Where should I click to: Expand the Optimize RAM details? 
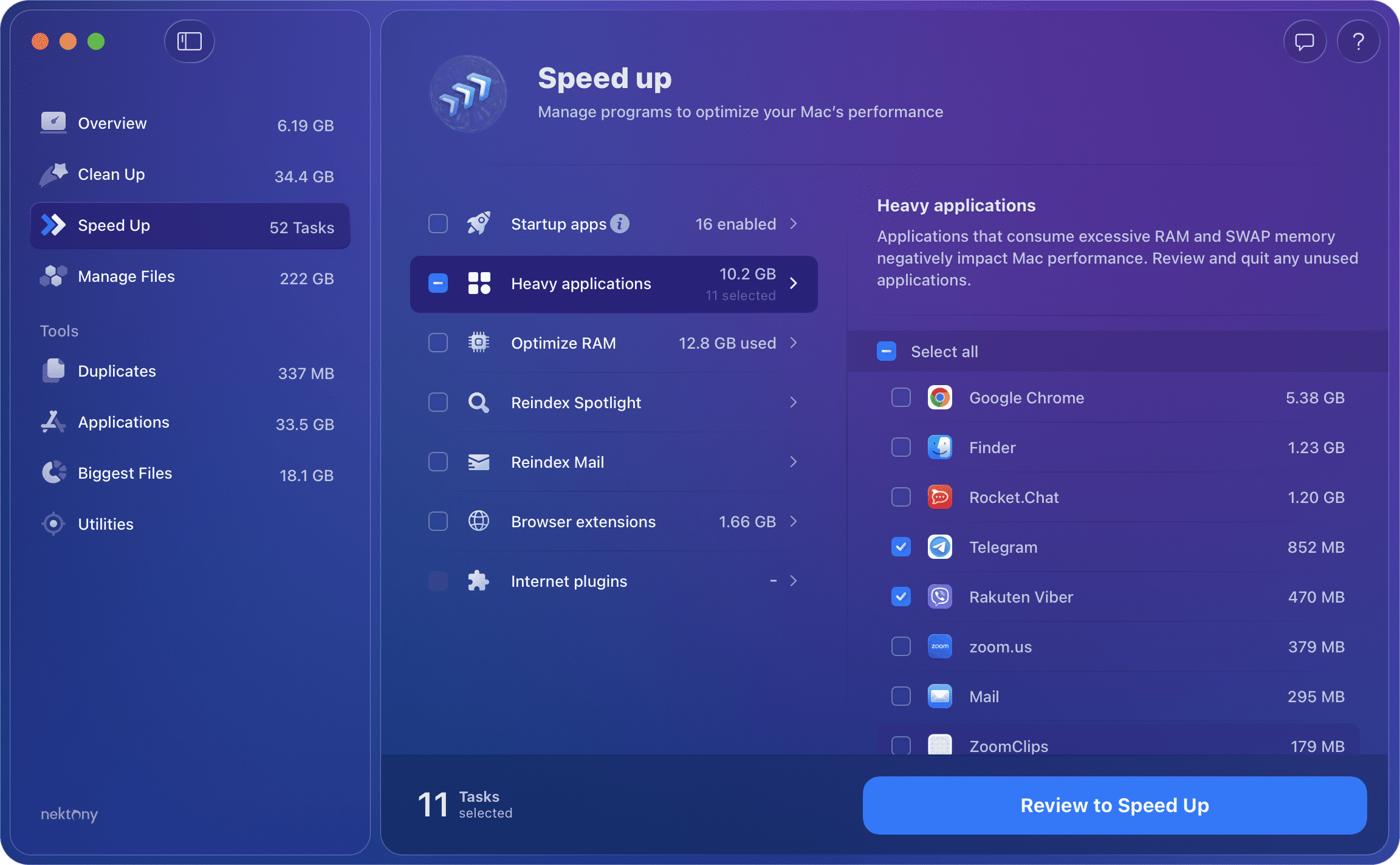coord(794,343)
